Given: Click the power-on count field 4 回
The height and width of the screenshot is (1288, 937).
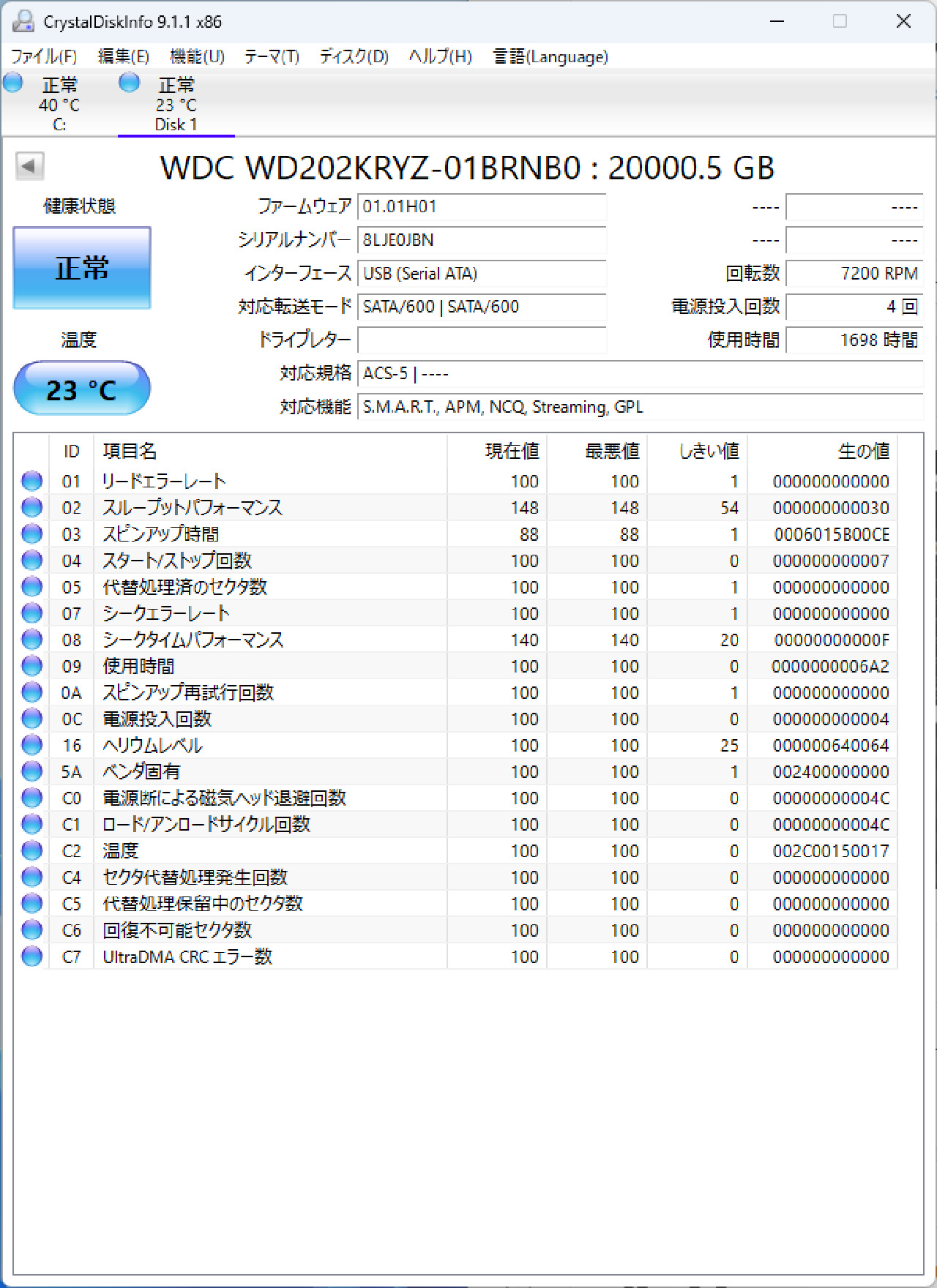Looking at the screenshot, I should [854, 307].
